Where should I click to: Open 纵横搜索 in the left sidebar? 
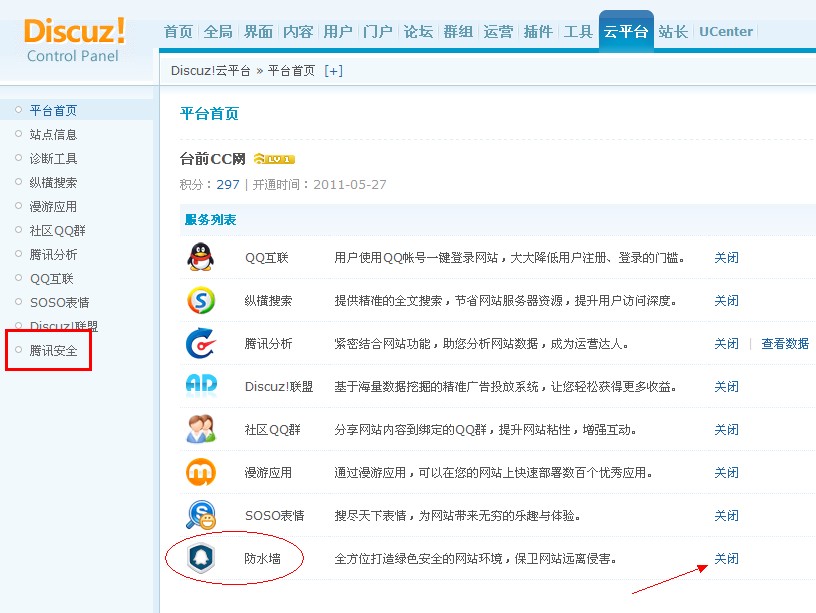(x=54, y=182)
